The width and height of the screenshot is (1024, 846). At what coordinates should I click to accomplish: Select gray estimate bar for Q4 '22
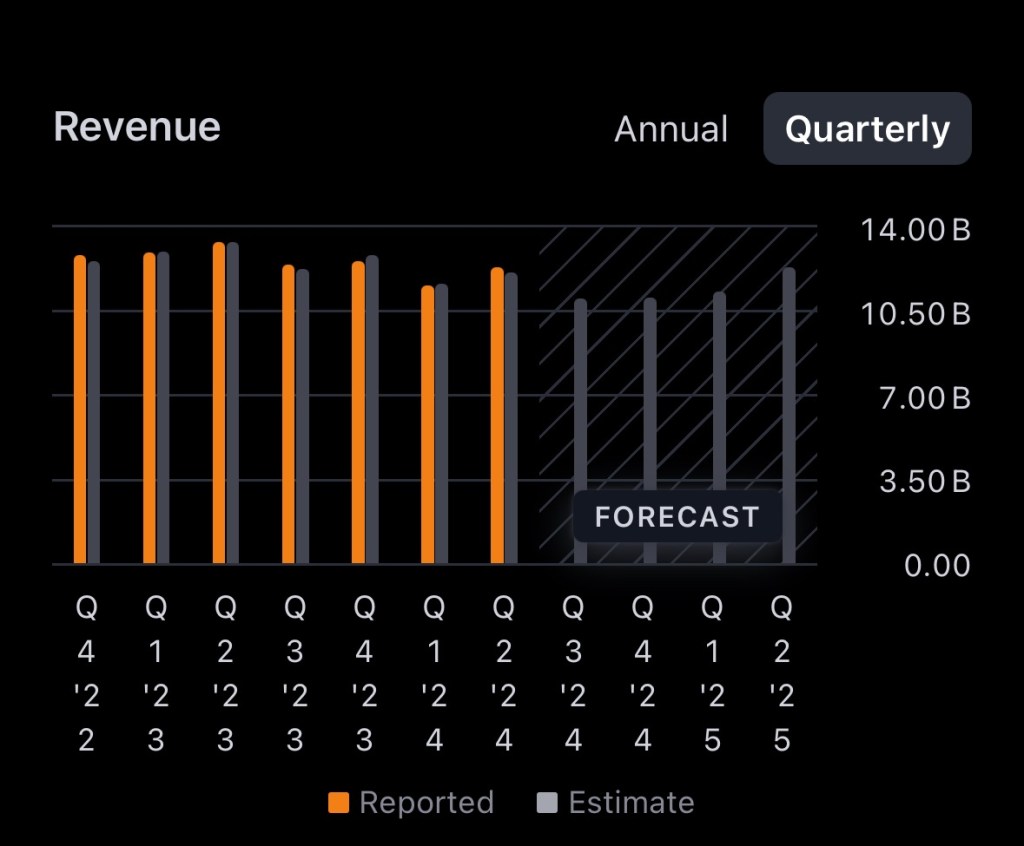[x=94, y=413]
